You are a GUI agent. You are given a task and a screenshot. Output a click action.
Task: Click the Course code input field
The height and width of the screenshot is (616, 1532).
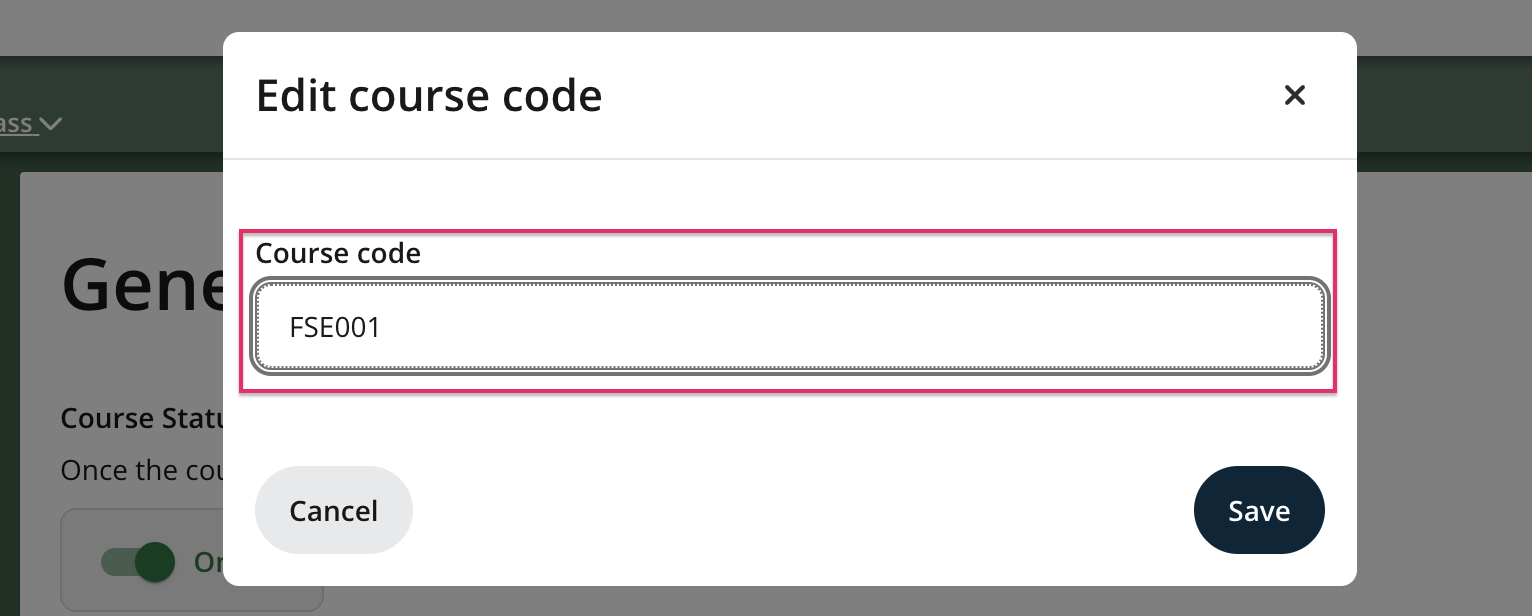coord(790,327)
